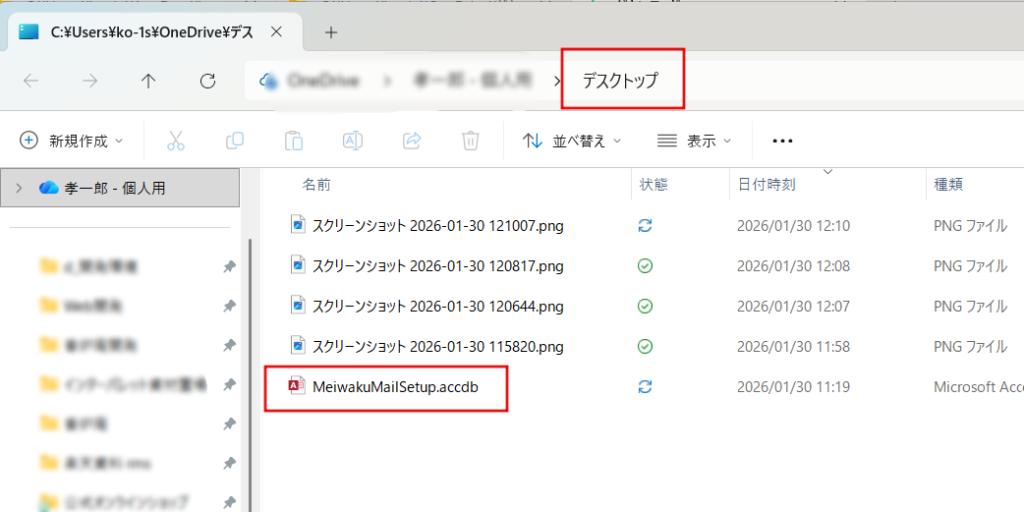Add a new tab with plus button
The width and height of the screenshot is (1024, 512).
pyautogui.click(x=331, y=32)
